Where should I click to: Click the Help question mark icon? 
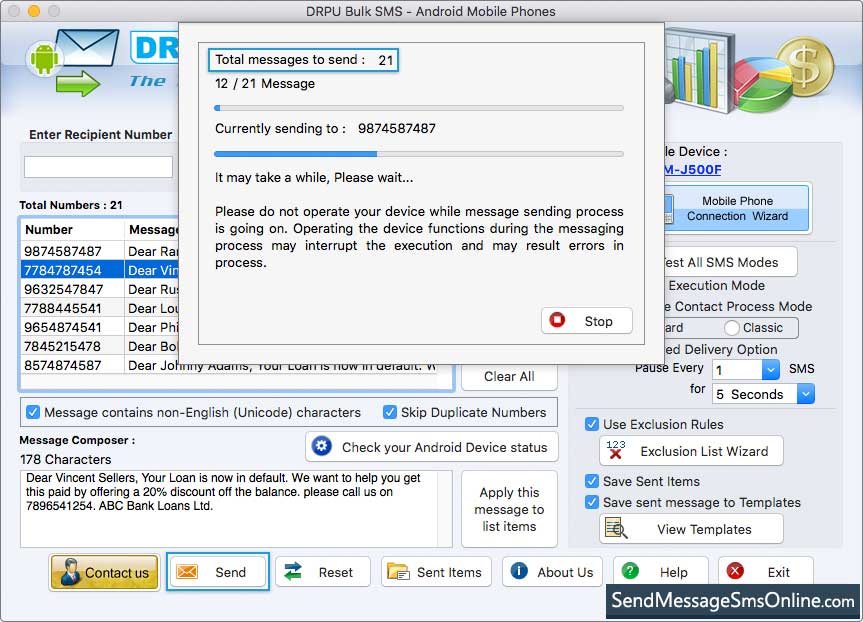tap(630, 571)
